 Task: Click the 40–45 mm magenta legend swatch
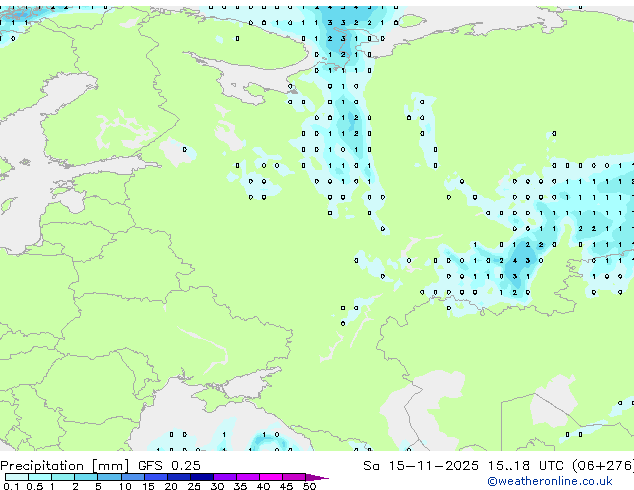pos(271,477)
